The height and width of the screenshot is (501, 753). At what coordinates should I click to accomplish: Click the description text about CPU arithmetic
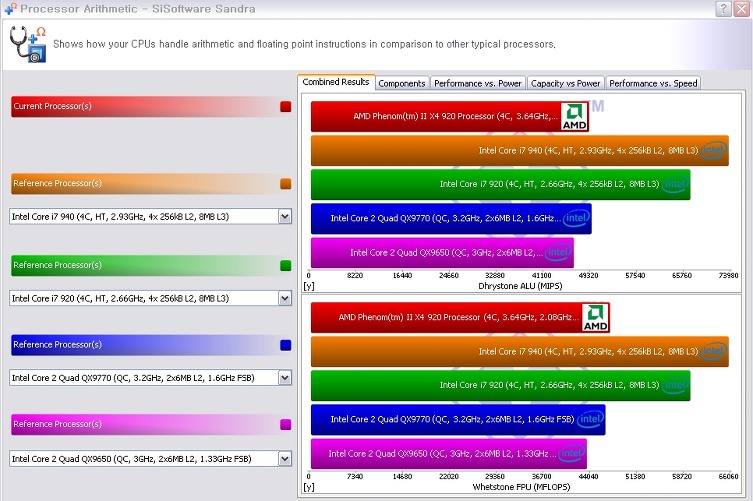(x=304, y=44)
